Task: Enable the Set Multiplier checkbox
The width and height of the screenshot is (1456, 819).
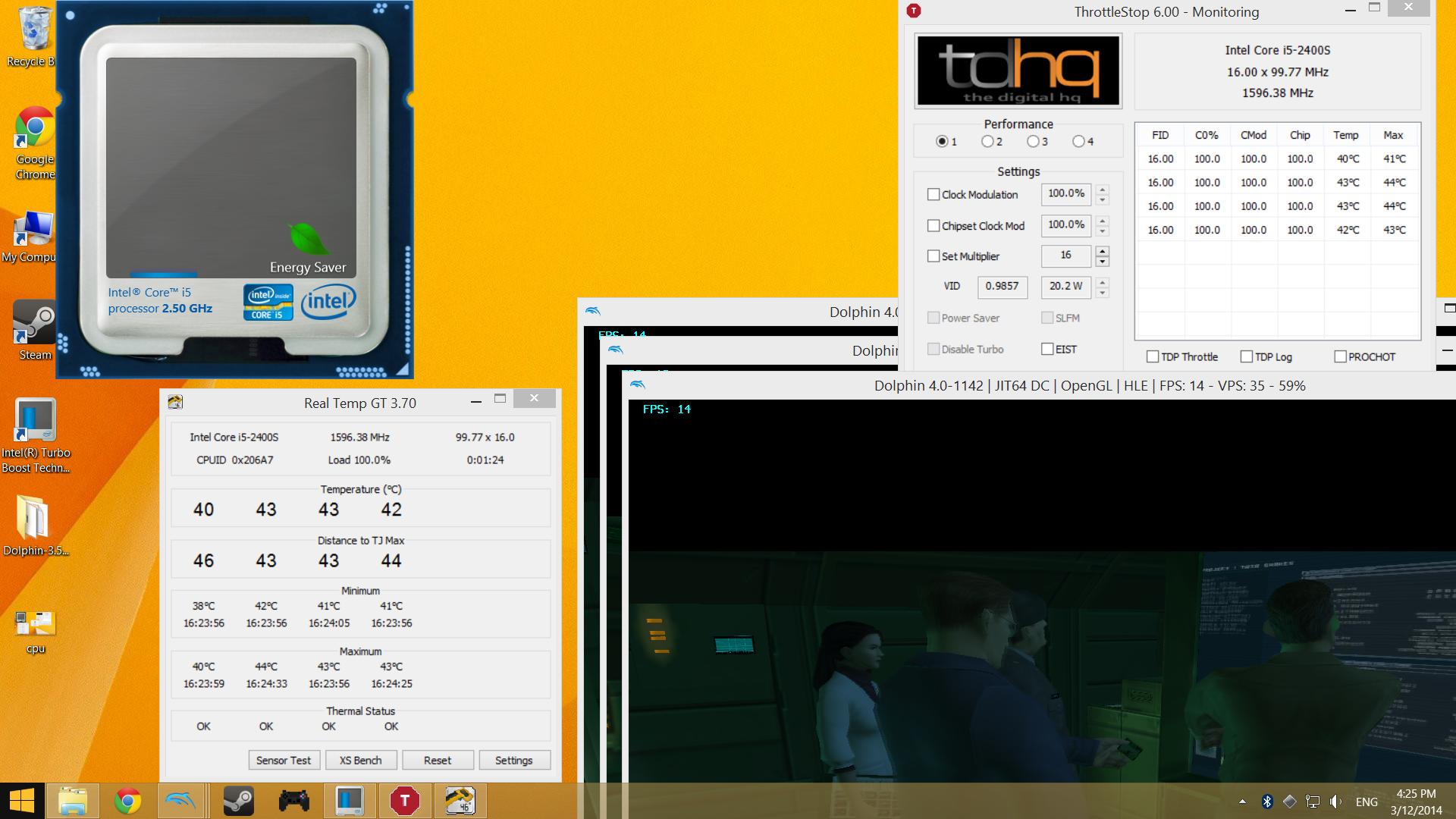Action: pyautogui.click(x=934, y=256)
